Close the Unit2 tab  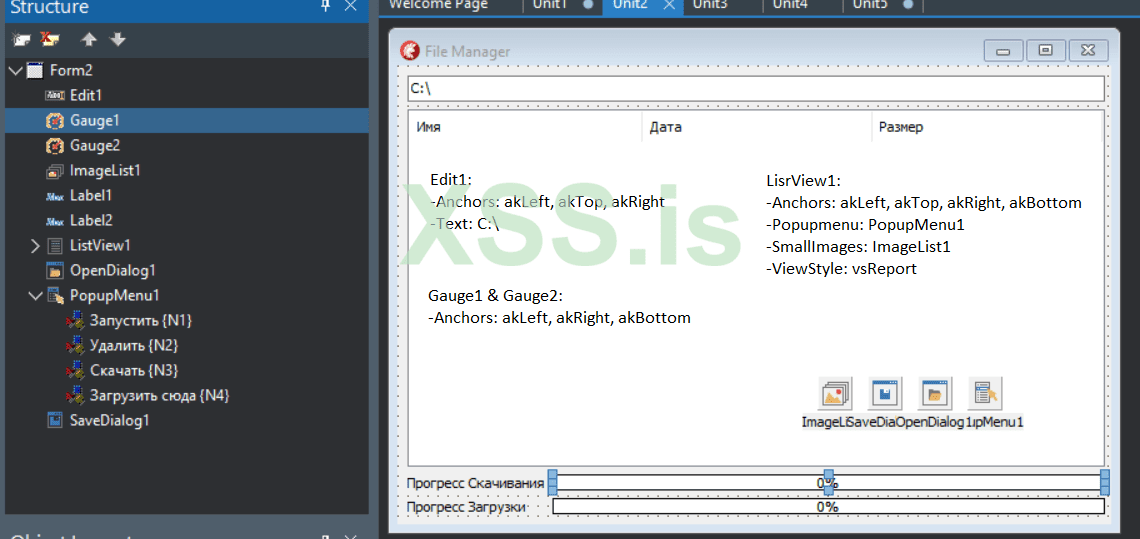point(670,5)
